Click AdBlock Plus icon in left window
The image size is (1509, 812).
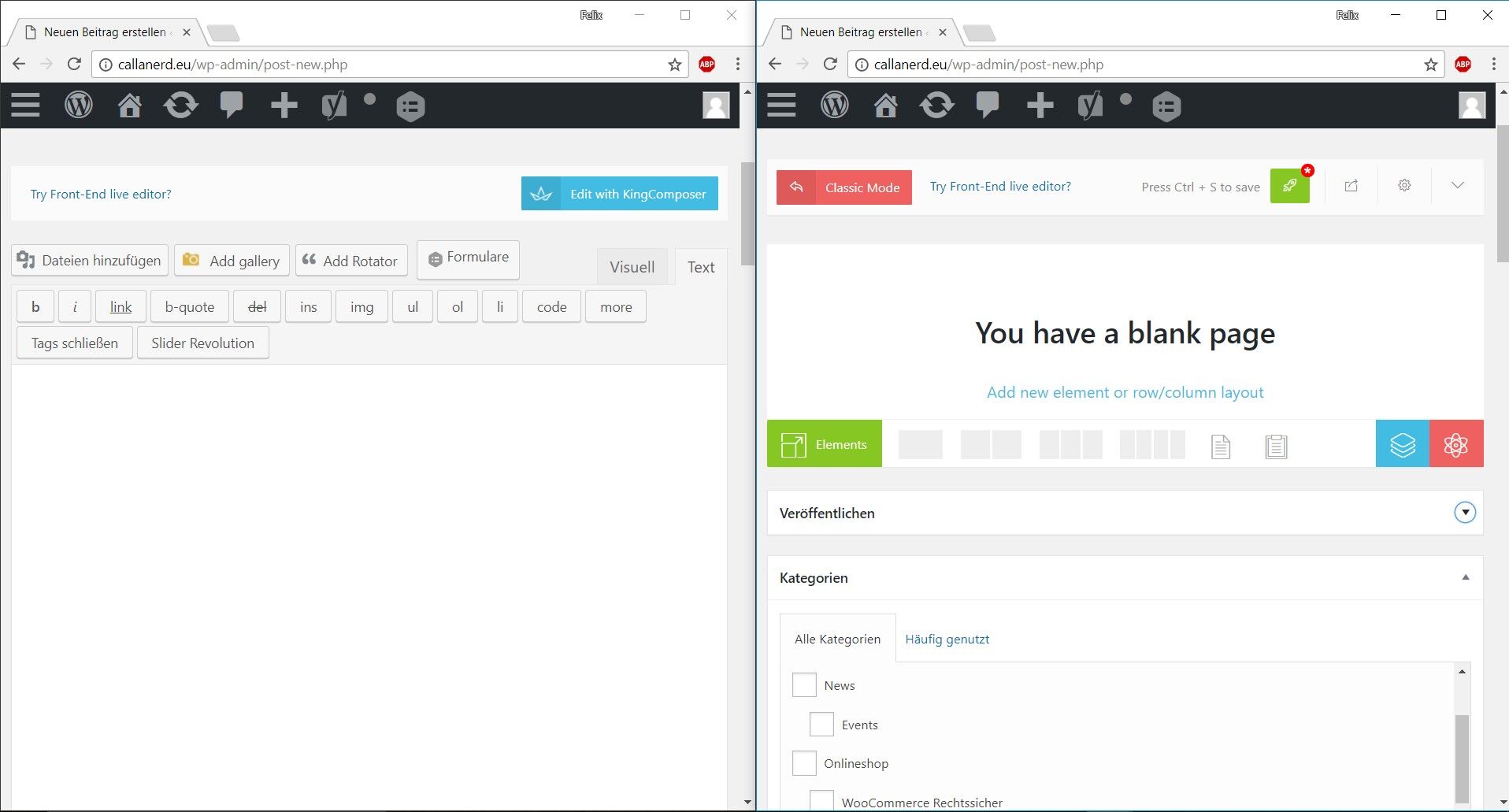pos(707,65)
